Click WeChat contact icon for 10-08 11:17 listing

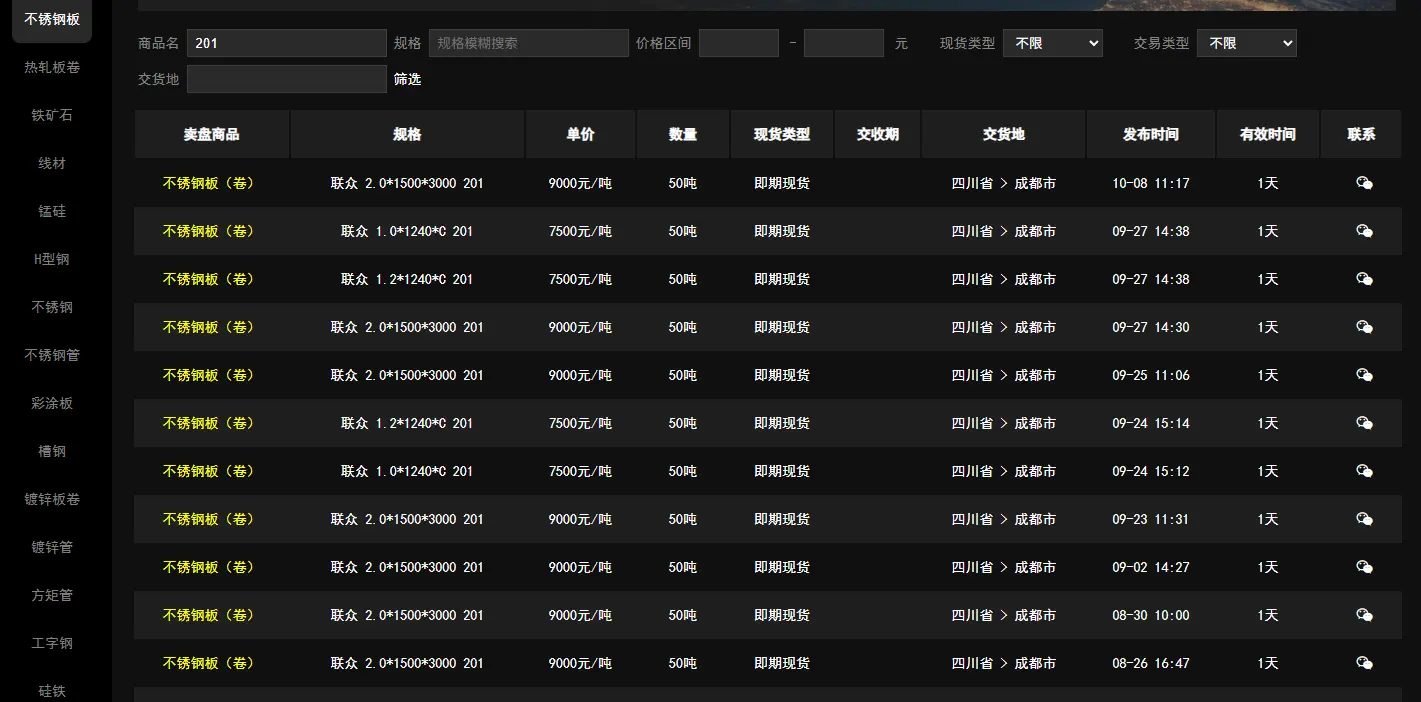click(1364, 183)
